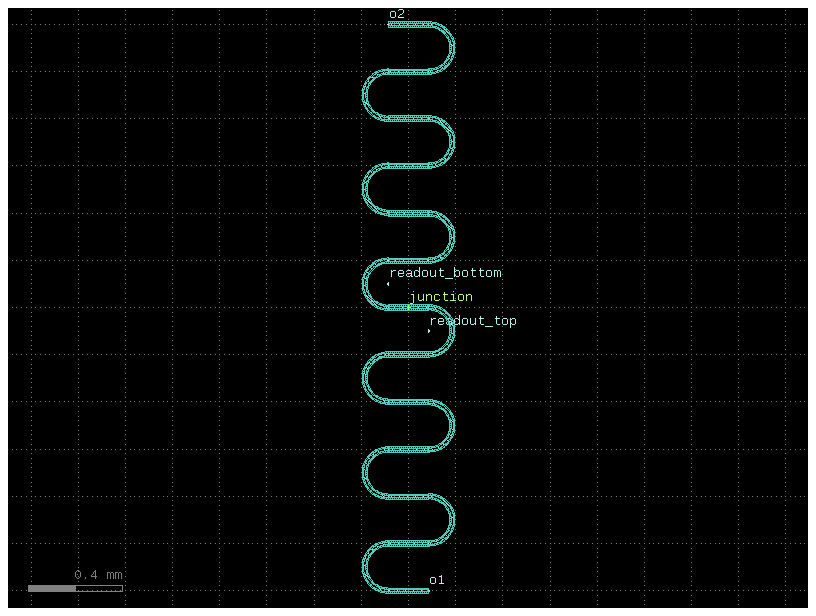Click the bottommost right-side meander bend

[454, 519]
